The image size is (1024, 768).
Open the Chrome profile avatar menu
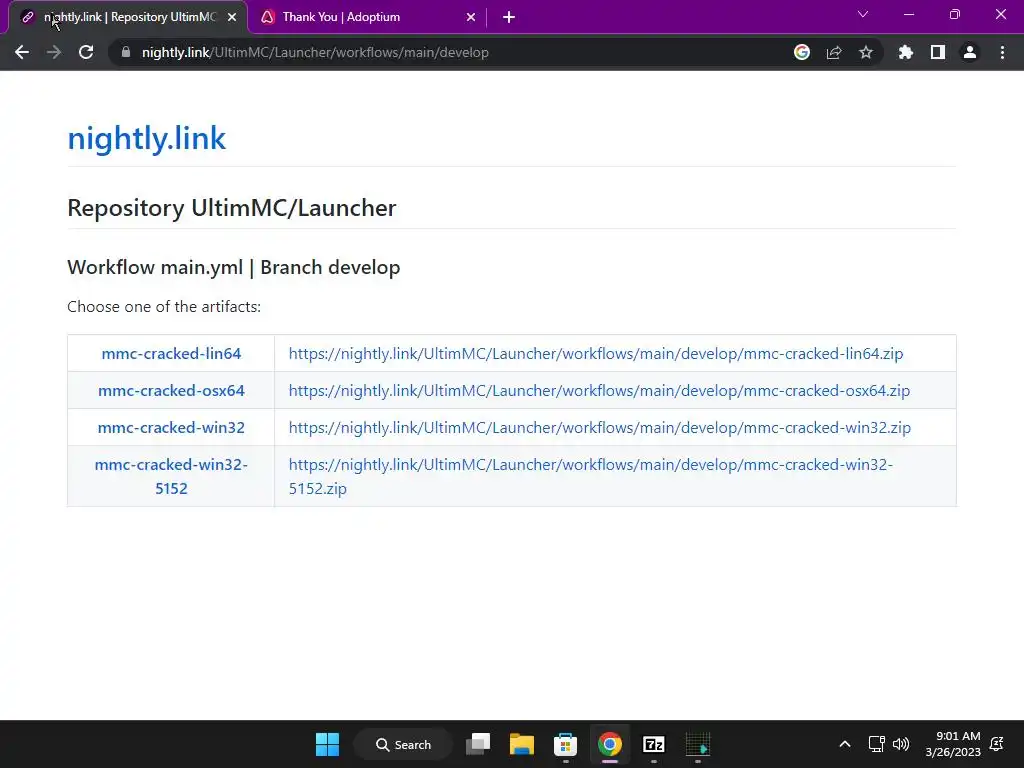click(x=970, y=52)
